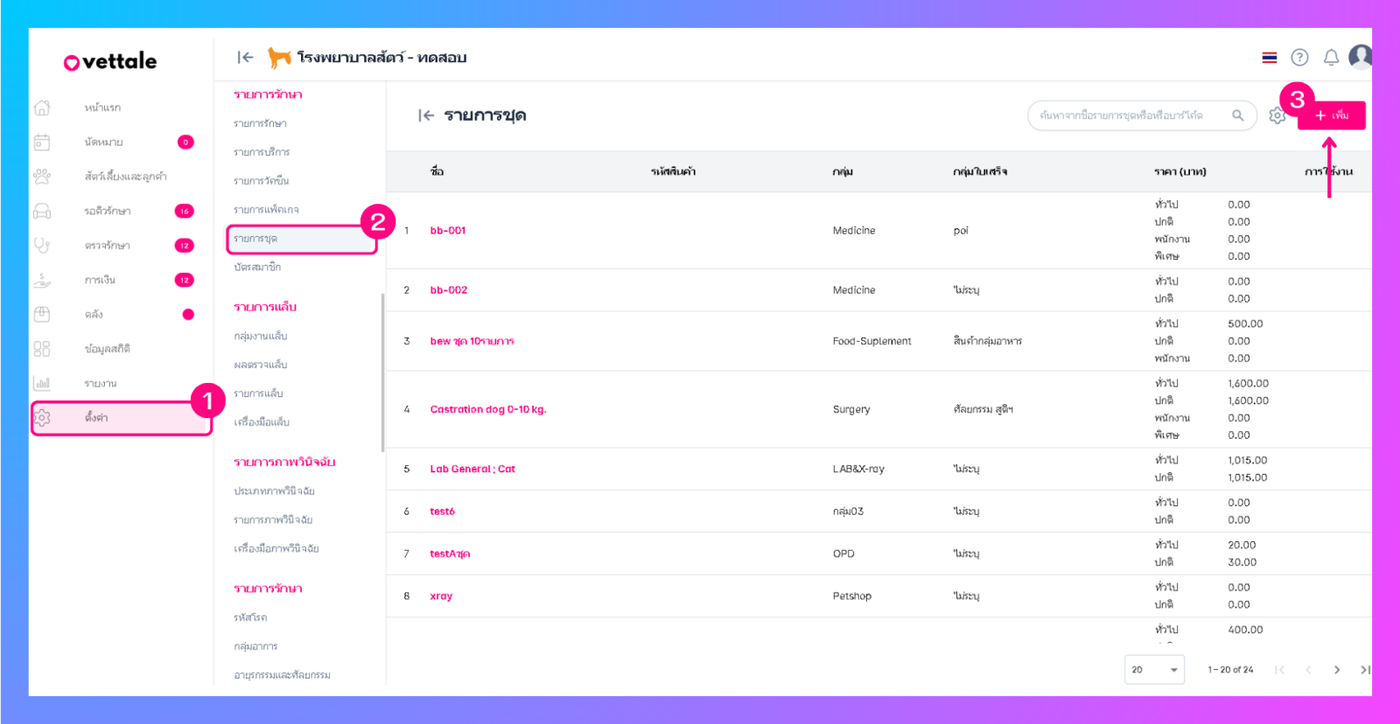
Task: Click the paw icon for สัตว์เลี้ยงและลูกค้า
Action: [x=42, y=177]
